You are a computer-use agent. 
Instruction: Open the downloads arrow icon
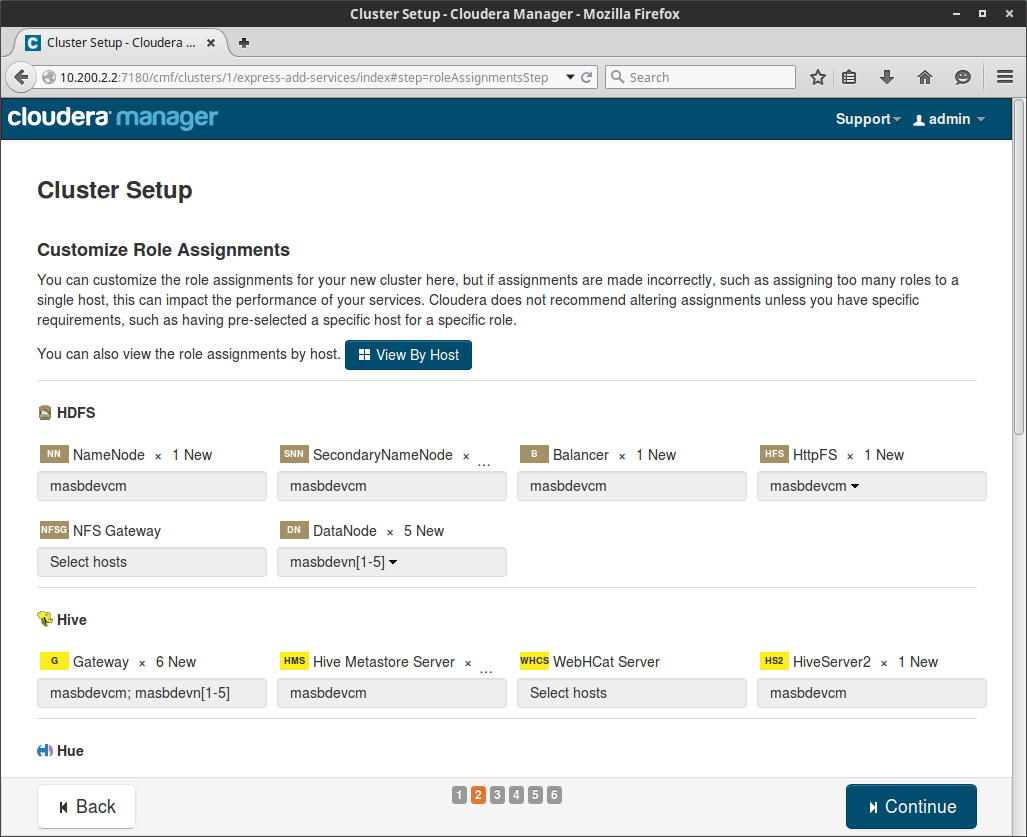pos(887,77)
